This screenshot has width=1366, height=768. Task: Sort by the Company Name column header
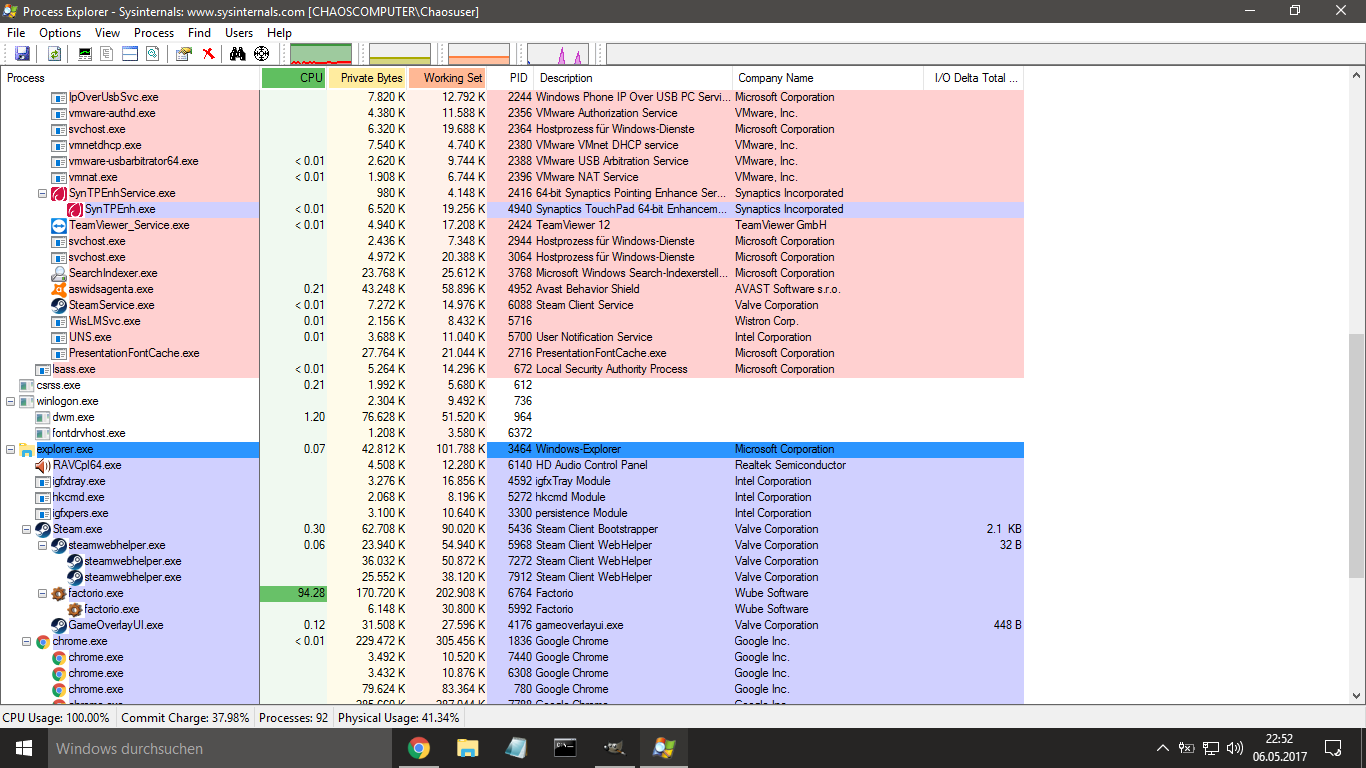[829, 78]
